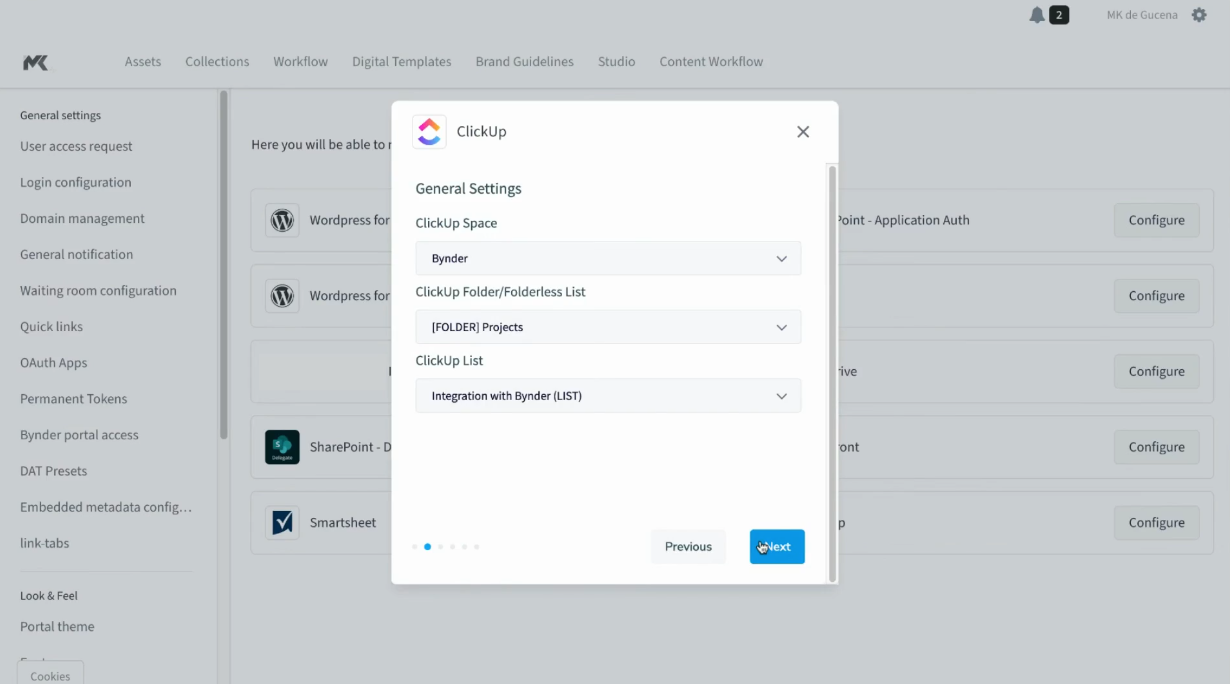
Task: Open Domain management settings
Action: 82,218
